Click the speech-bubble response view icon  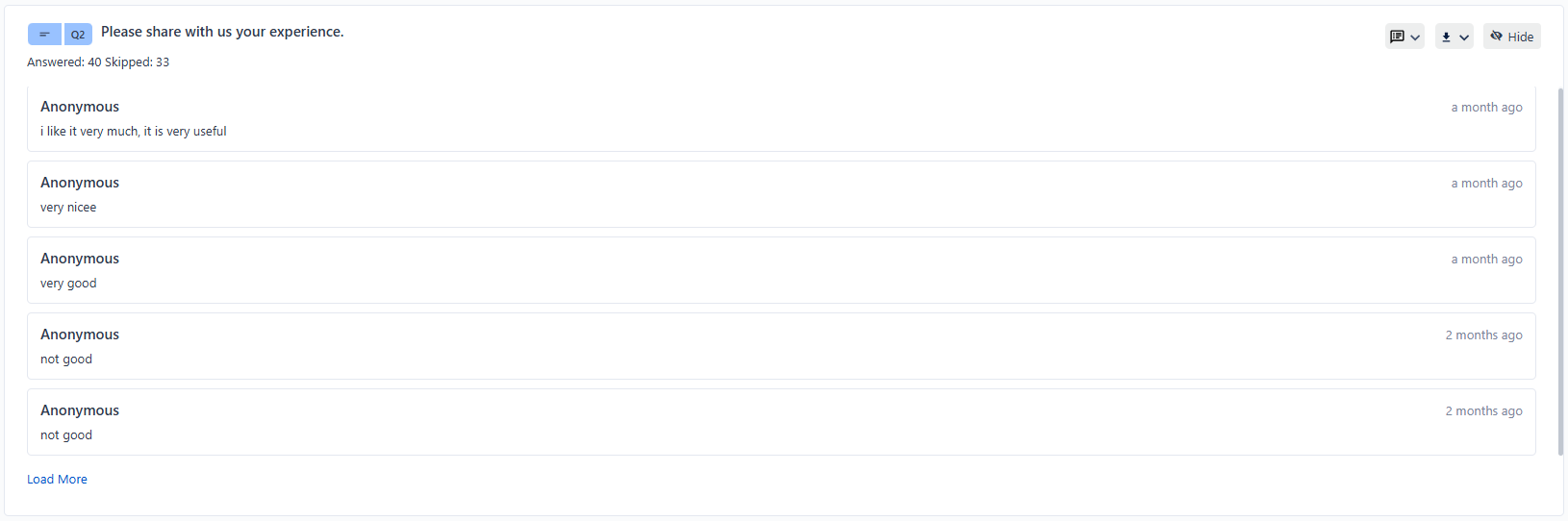pyautogui.click(x=1397, y=37)
